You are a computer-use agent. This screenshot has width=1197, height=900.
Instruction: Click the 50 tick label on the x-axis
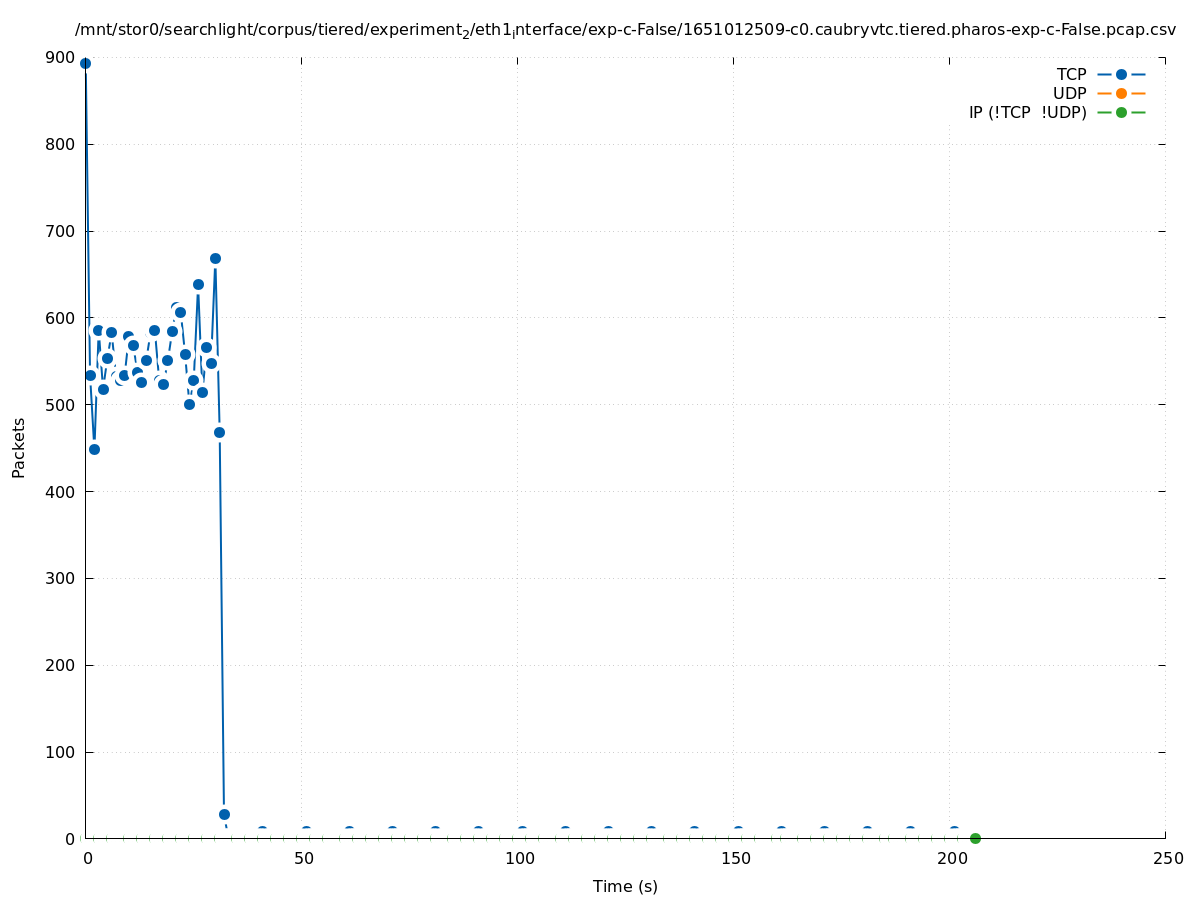pyautogui.click(x=302, y=858)
